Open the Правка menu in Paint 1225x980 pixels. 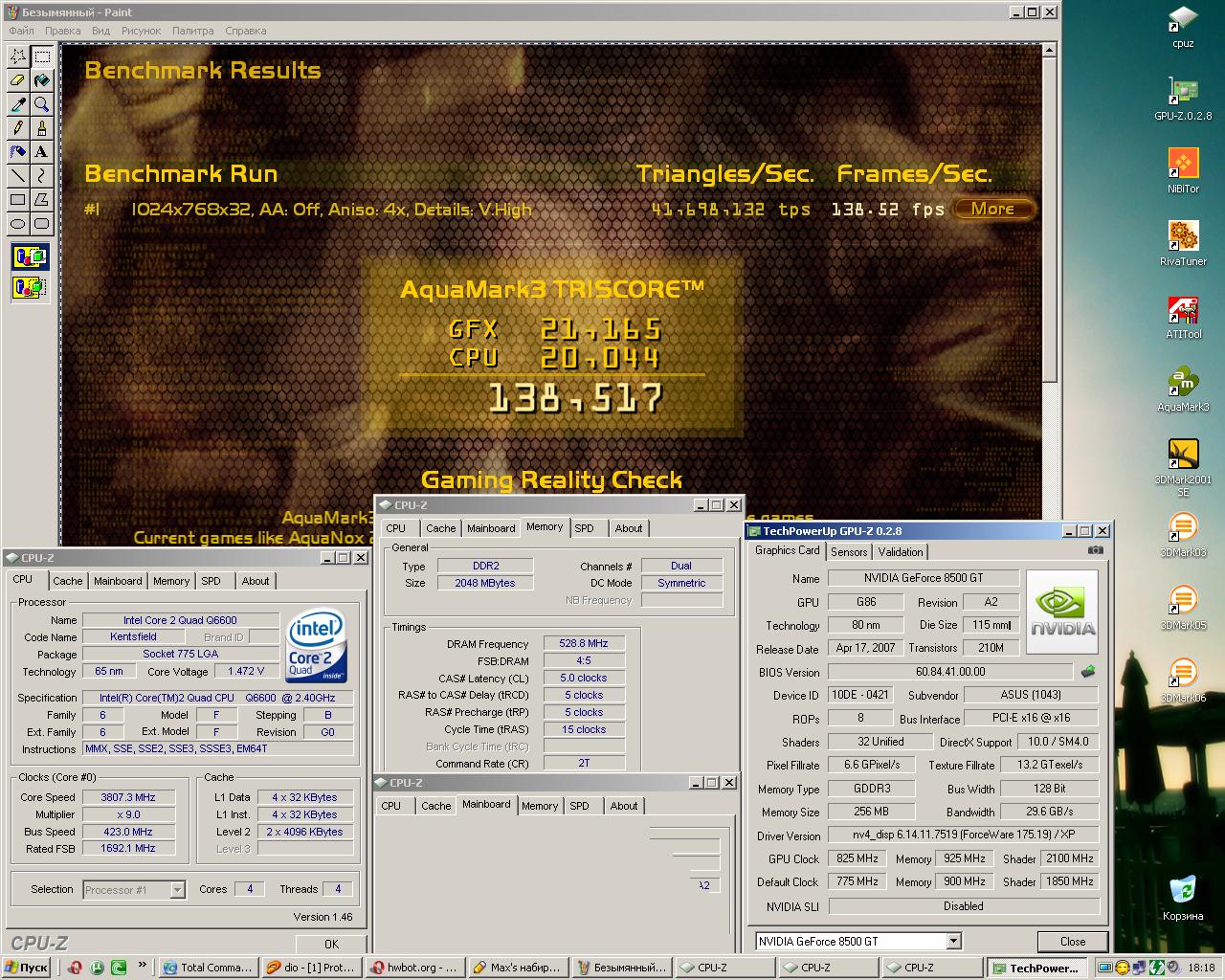tap(63, 31)
